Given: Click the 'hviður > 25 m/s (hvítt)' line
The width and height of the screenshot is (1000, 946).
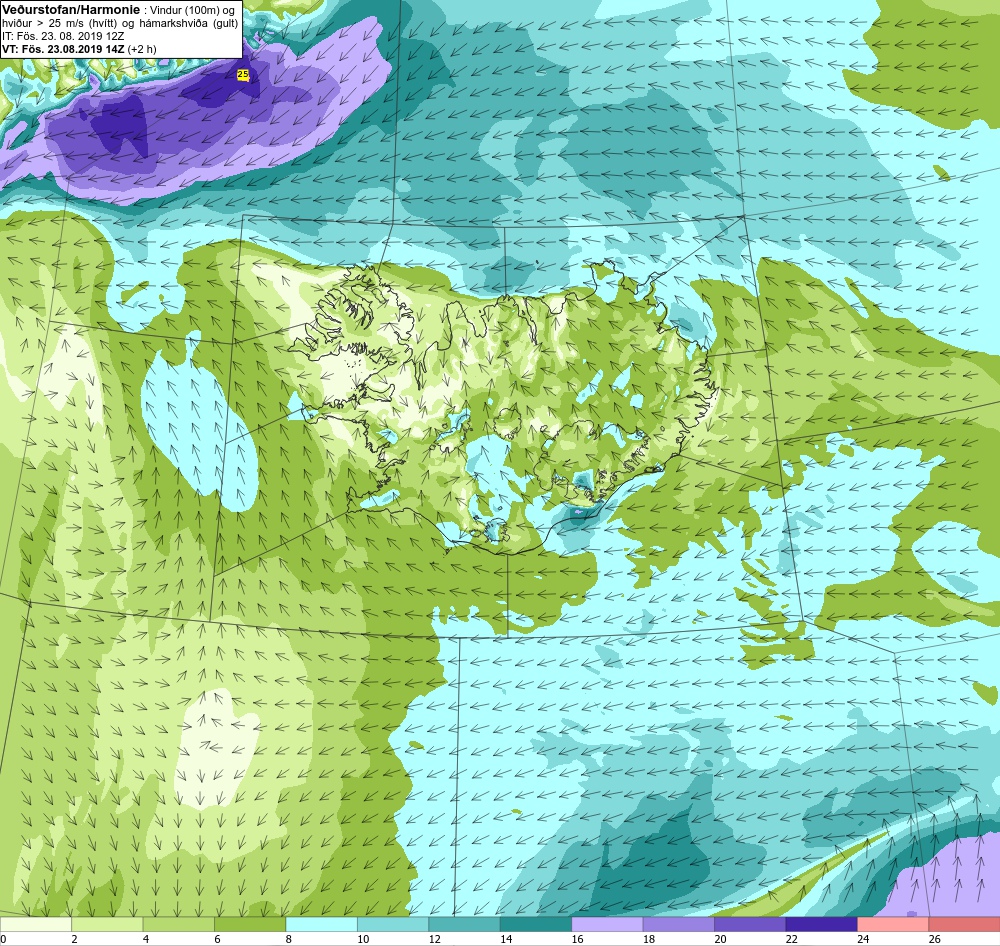Looking at the screenshot, I should (x=58, y=24).
